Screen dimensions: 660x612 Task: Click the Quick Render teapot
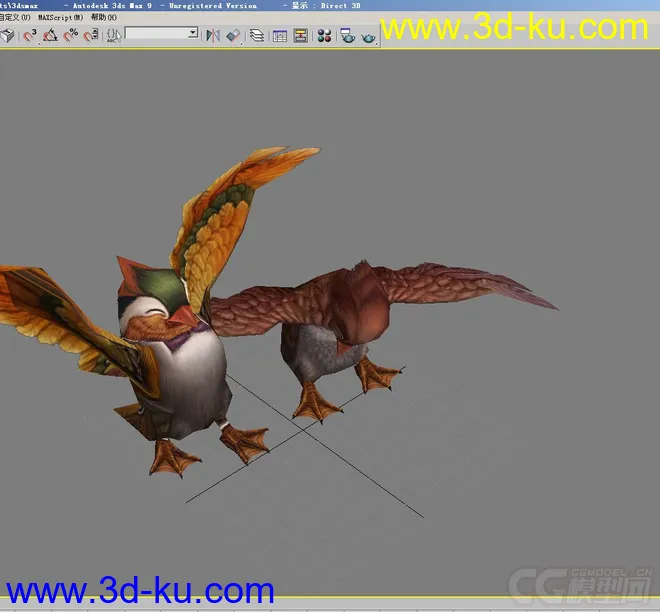coord(368,37)
